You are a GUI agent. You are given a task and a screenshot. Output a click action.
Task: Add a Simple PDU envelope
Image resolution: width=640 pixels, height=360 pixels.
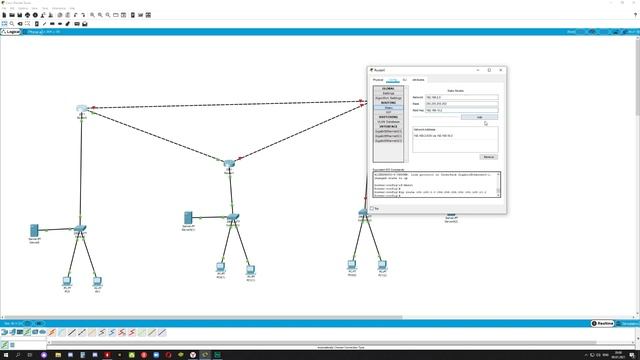tap(77, 24)
